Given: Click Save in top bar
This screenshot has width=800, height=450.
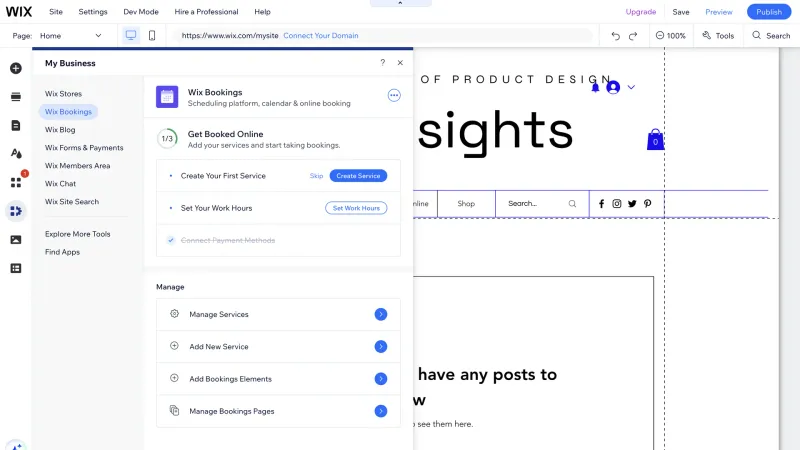Looking at the screenshot, I should point(681,12).
